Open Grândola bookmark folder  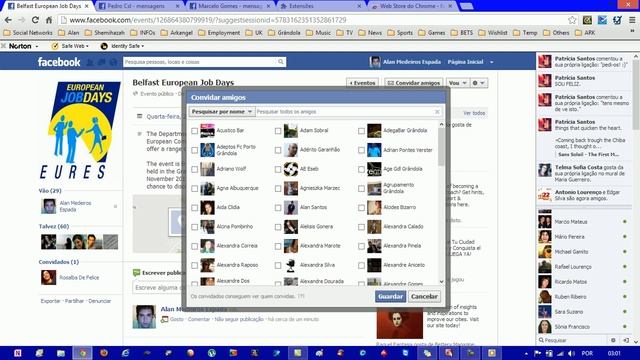284,33
